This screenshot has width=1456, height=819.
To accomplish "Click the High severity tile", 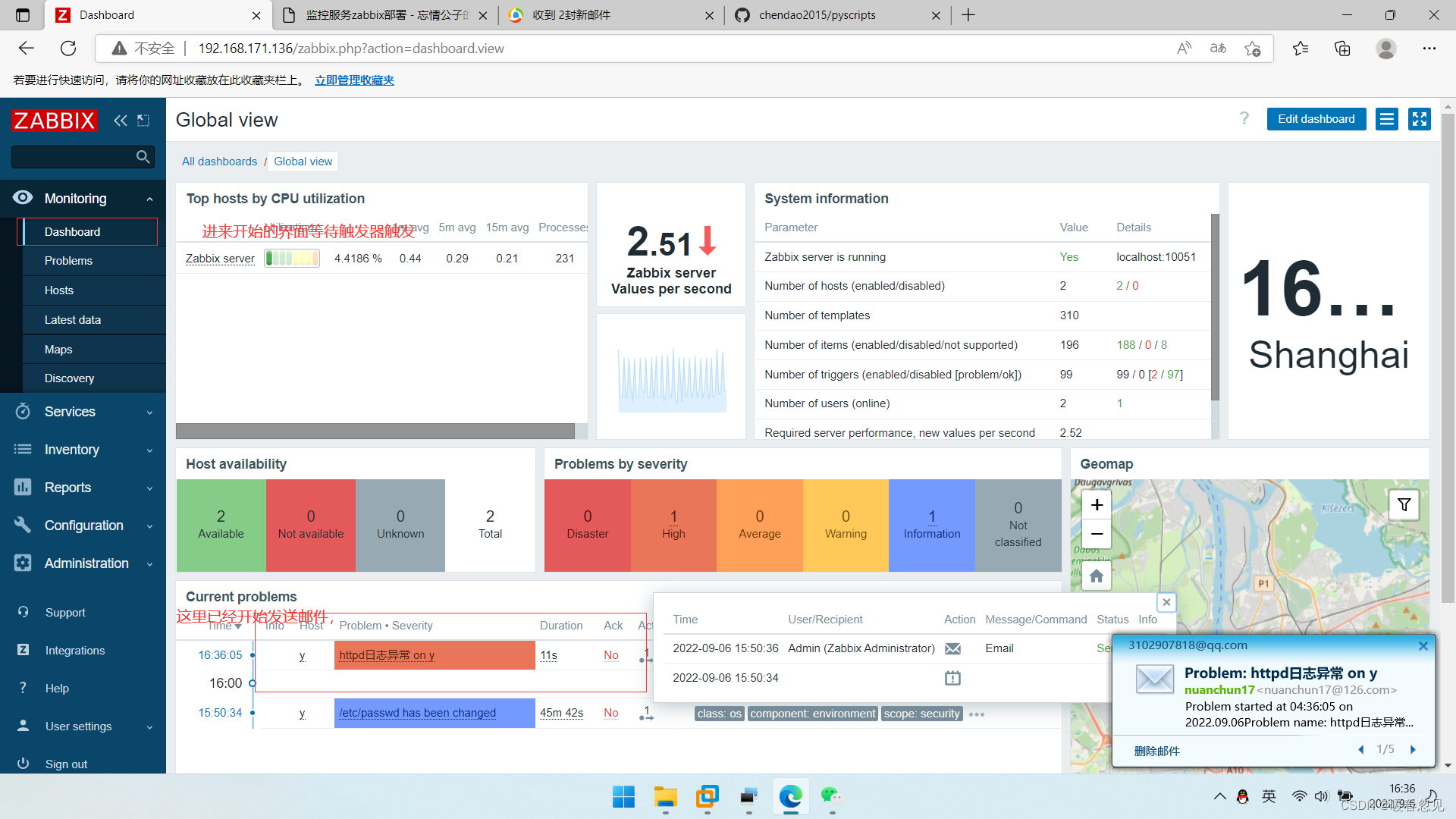I will pyautogui.click(x=673, y=525).
